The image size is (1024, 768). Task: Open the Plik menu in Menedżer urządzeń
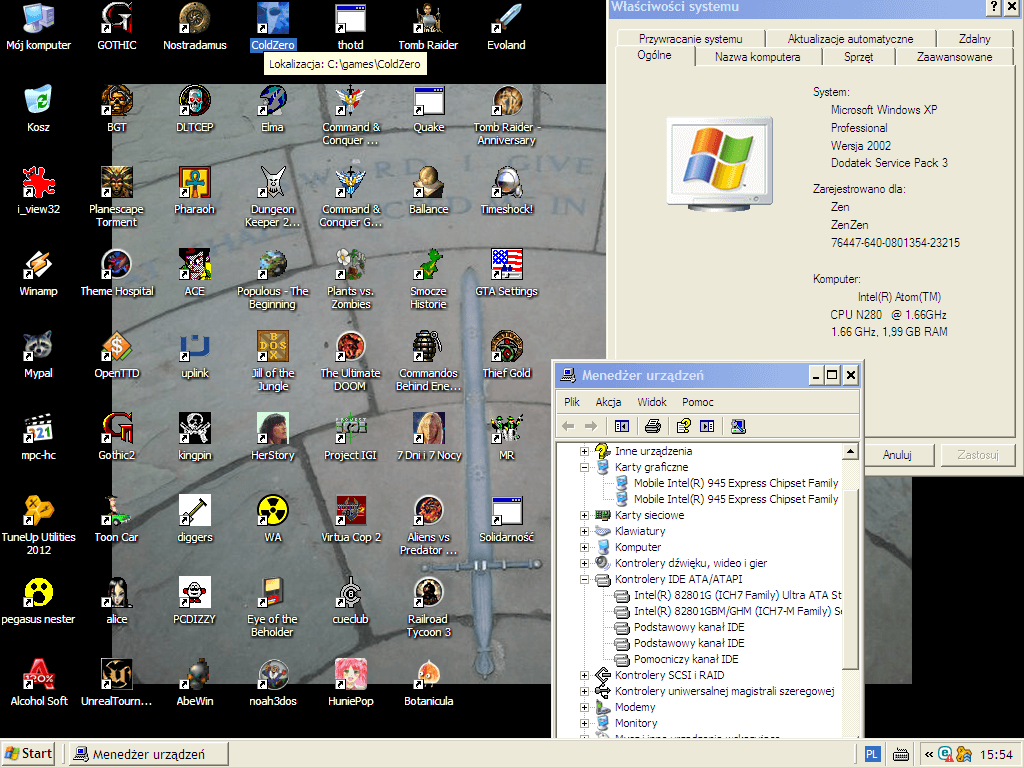572,402
